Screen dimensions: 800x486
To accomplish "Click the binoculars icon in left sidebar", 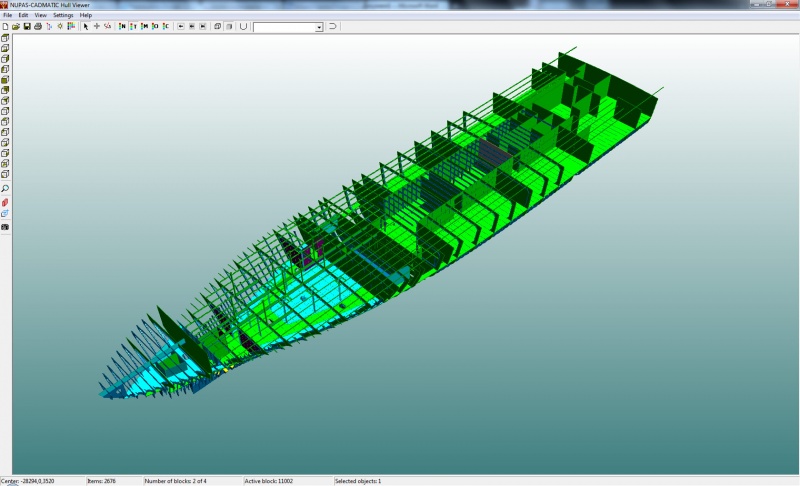I will pyautogui.click(x=5, y=227).
